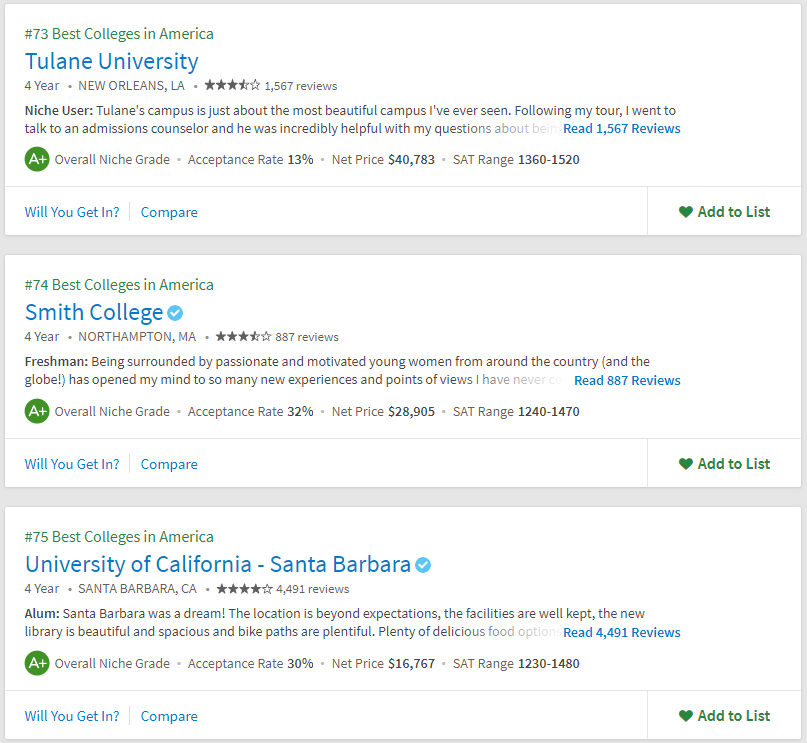The image size is (807, 743).
Task: Compare Smith College with other colleges
Action: [x=169, y=465]
